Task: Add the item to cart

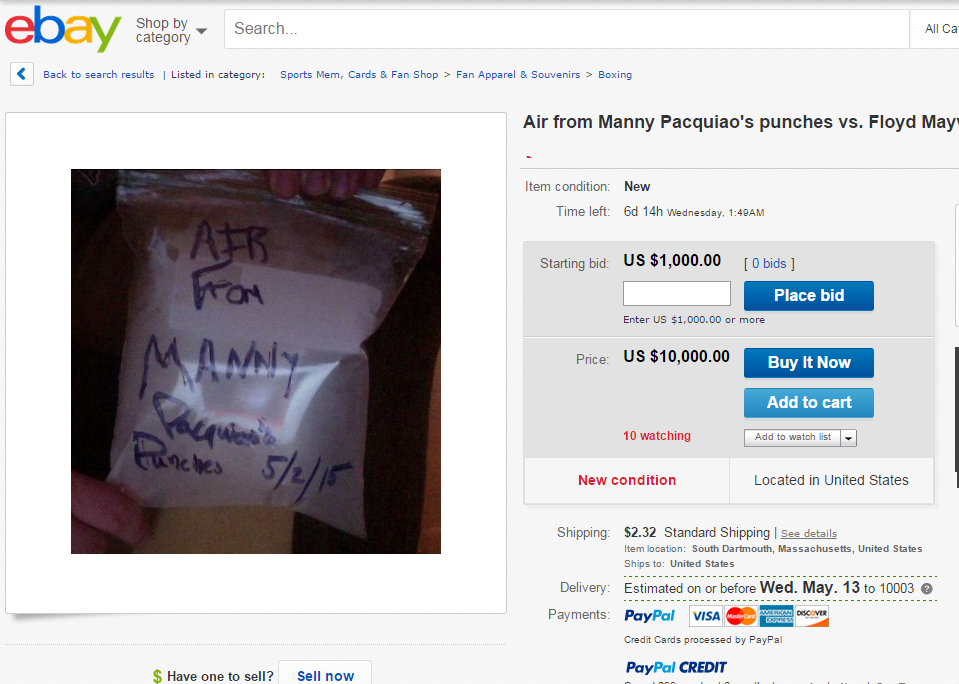Action: point(809,403)
